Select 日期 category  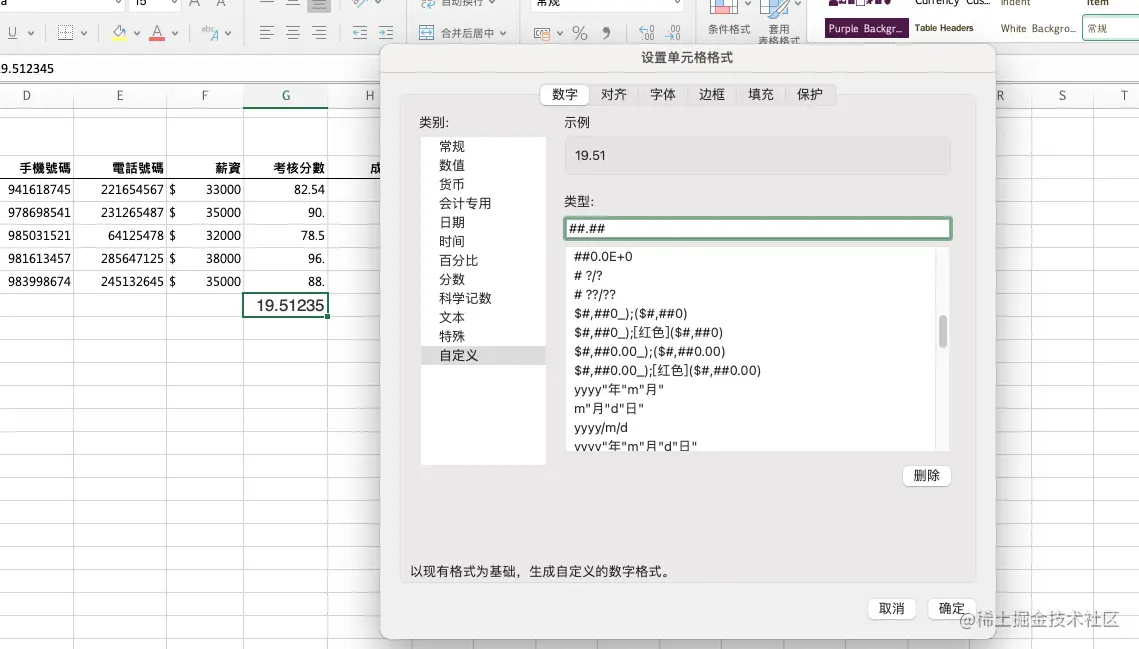pyautogui.click(x=483, y=222)
